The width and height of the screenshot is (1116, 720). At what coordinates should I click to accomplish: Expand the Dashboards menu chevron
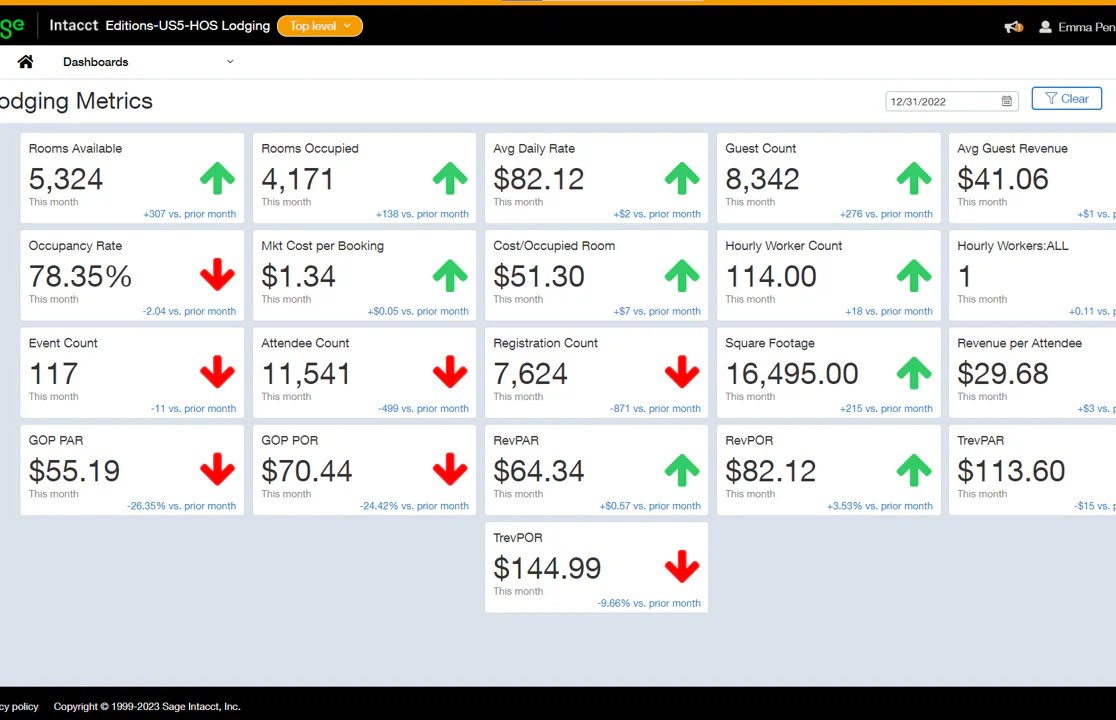(230, 62)
